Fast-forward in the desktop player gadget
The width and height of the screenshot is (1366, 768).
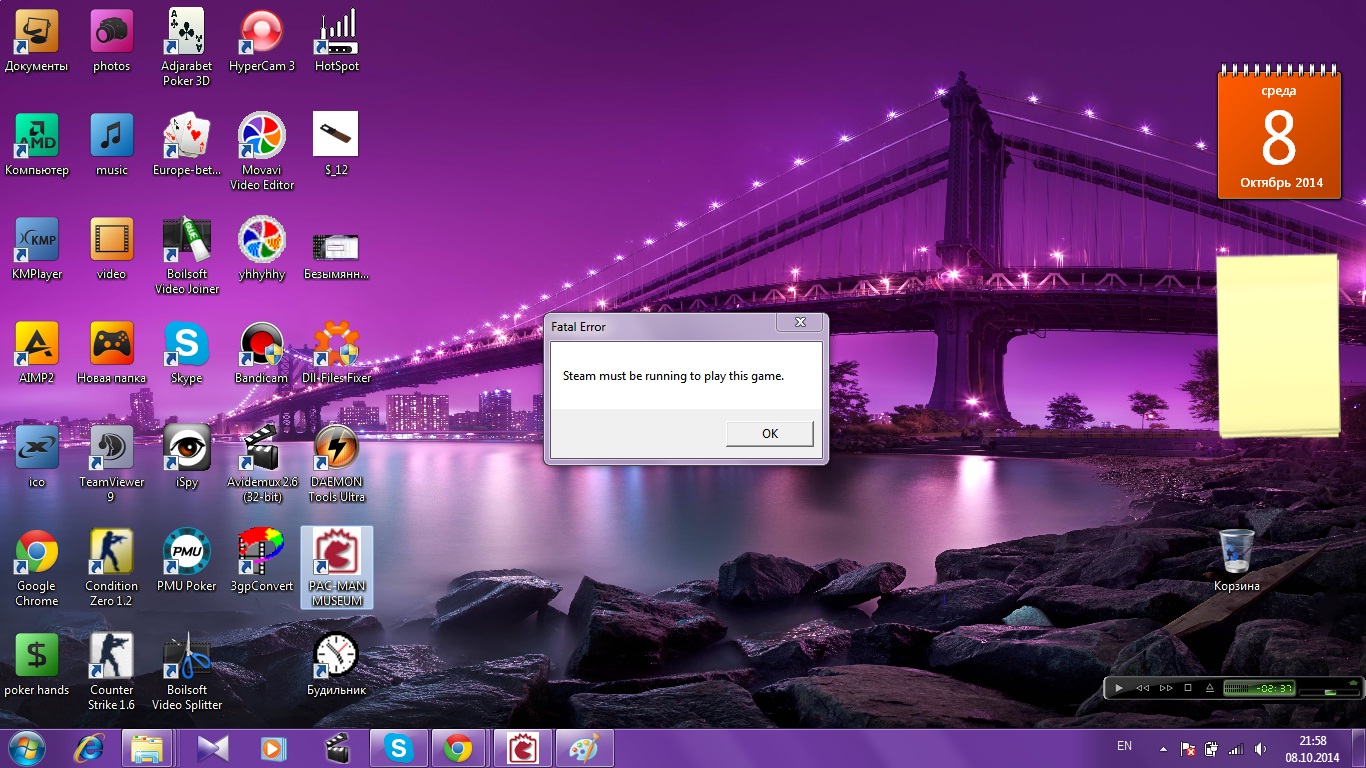[1166, 688]
